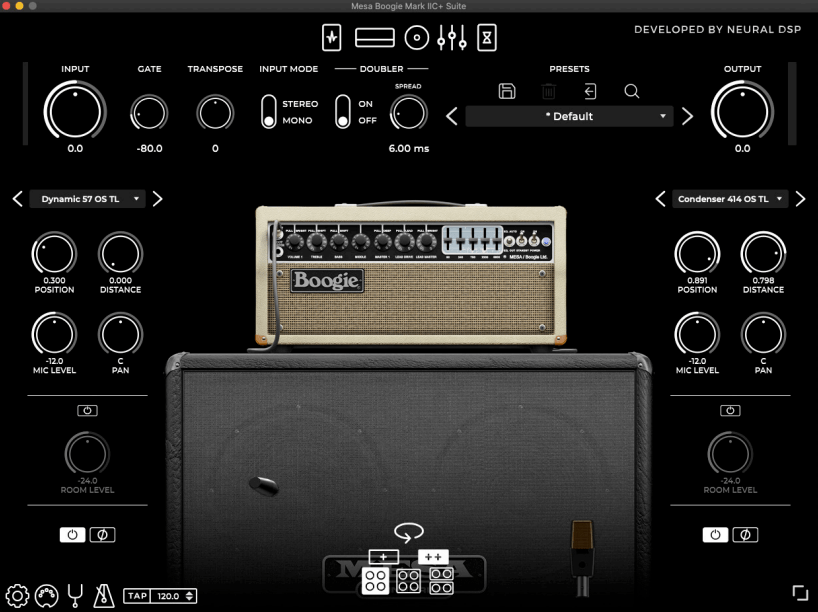Open the graphic EQ sliders section
The height and width of the screenshot is (612, 818).
pos(452,38)
